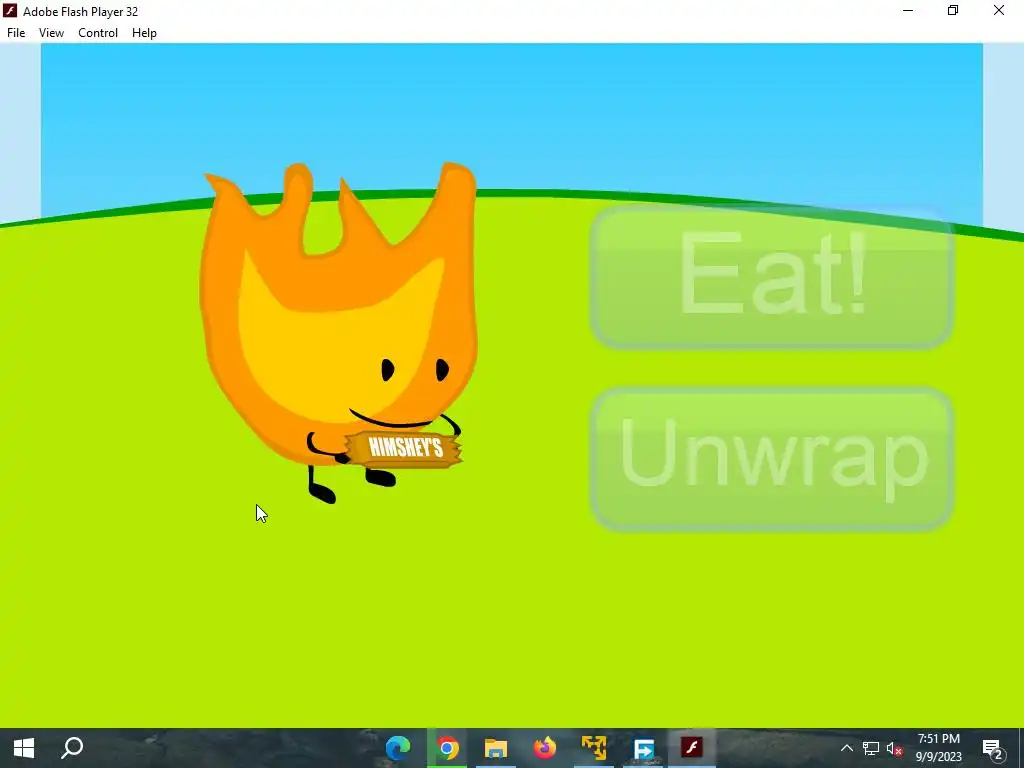Open the File menu
1024x768 pixels.
click(x=16, y=33)
